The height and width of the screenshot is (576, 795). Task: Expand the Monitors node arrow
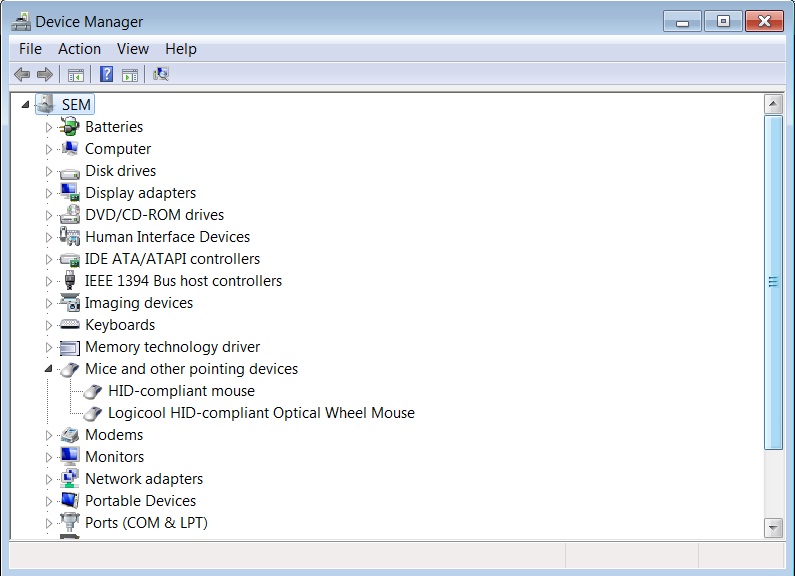[49, 457]
